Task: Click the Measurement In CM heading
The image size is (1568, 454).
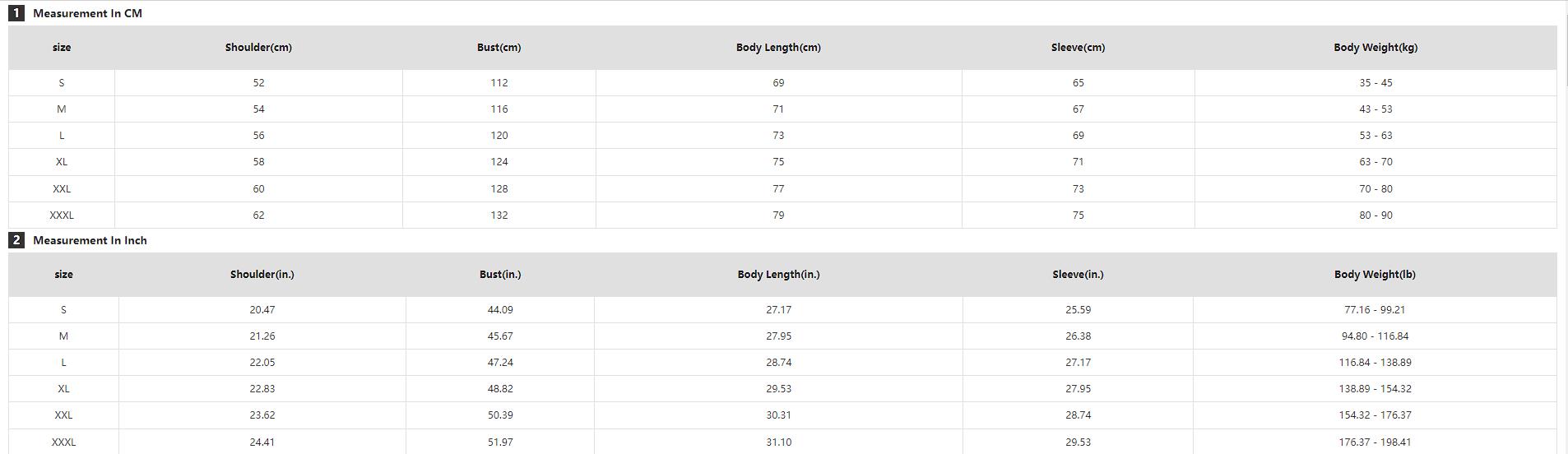Action: [x=87, y=13]
